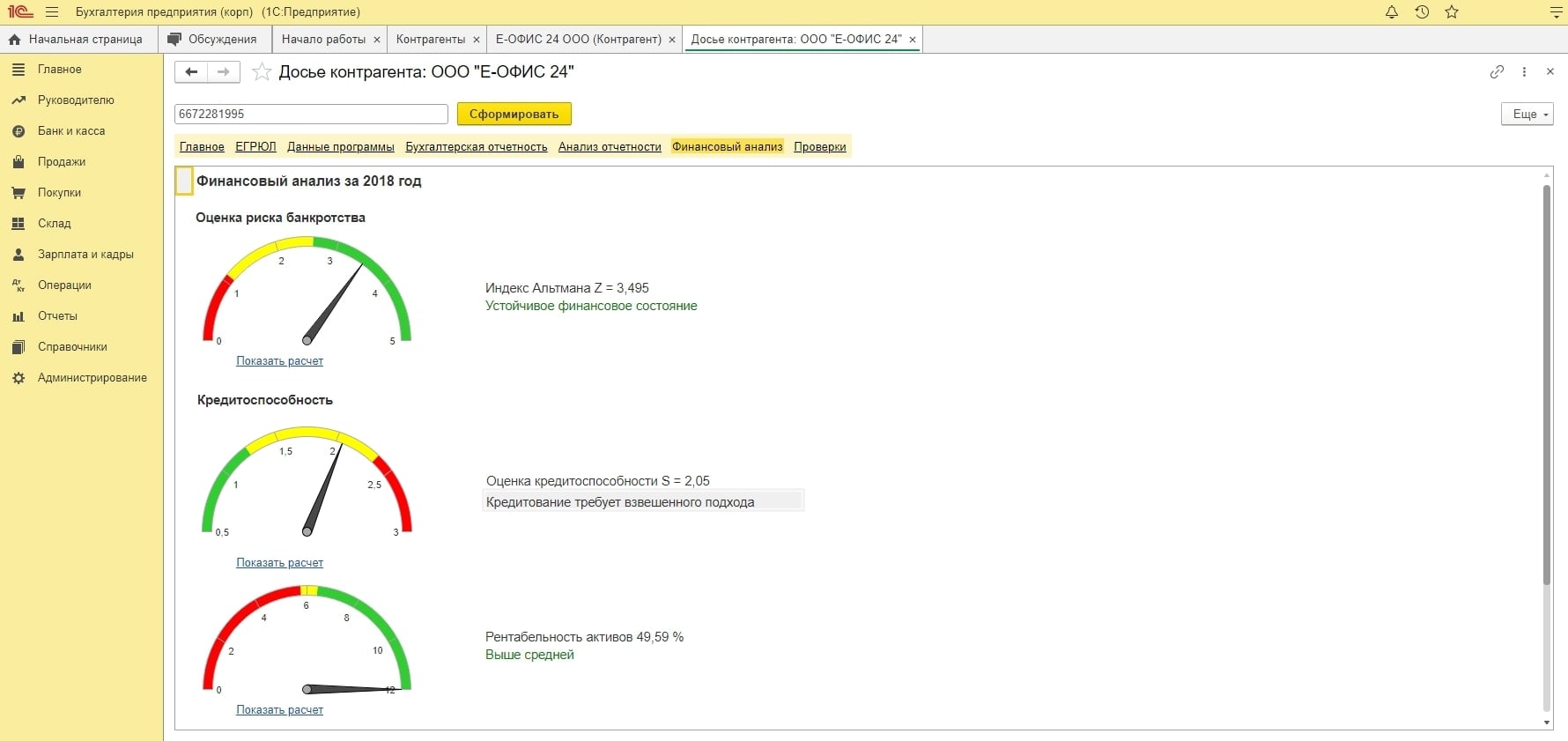
Task: Click the notifications bell icon
Action: click(x=1392, y=12)
